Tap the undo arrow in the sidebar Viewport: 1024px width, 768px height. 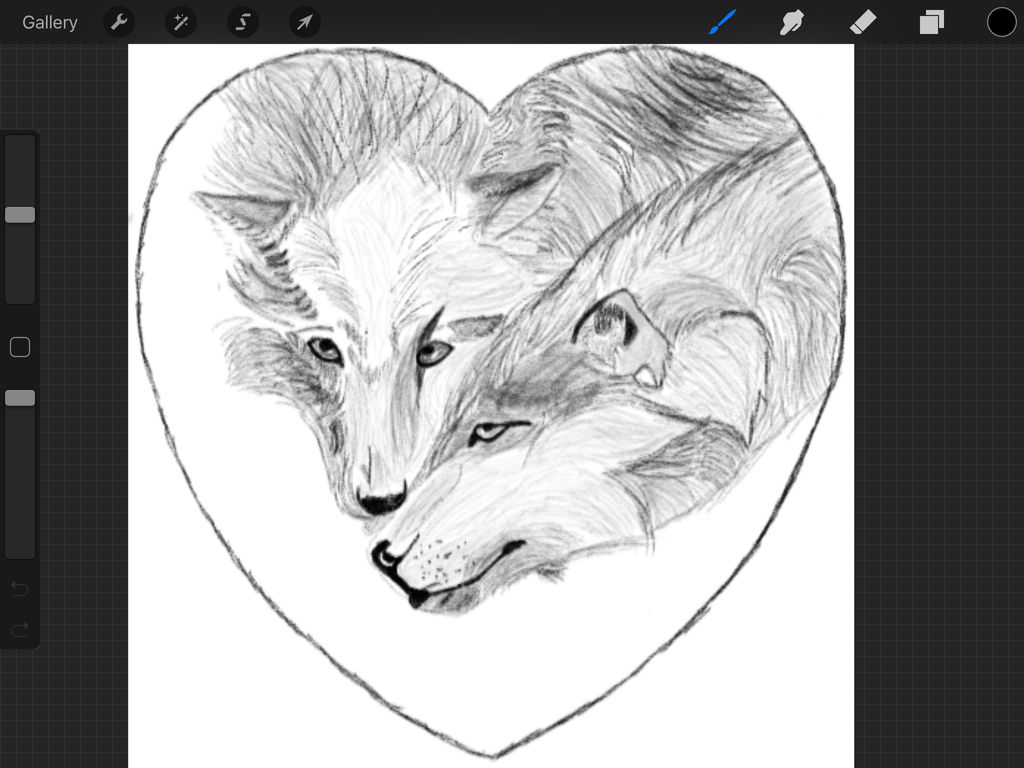coord(19,590)
